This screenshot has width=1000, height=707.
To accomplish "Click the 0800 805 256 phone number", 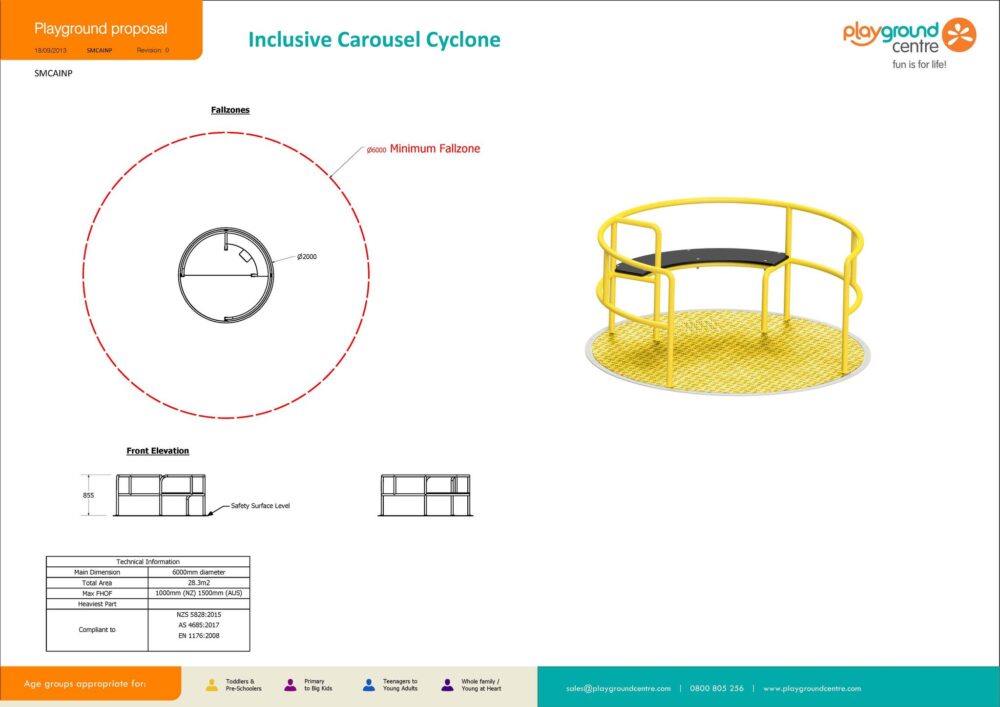I will (x=717, y=688).
